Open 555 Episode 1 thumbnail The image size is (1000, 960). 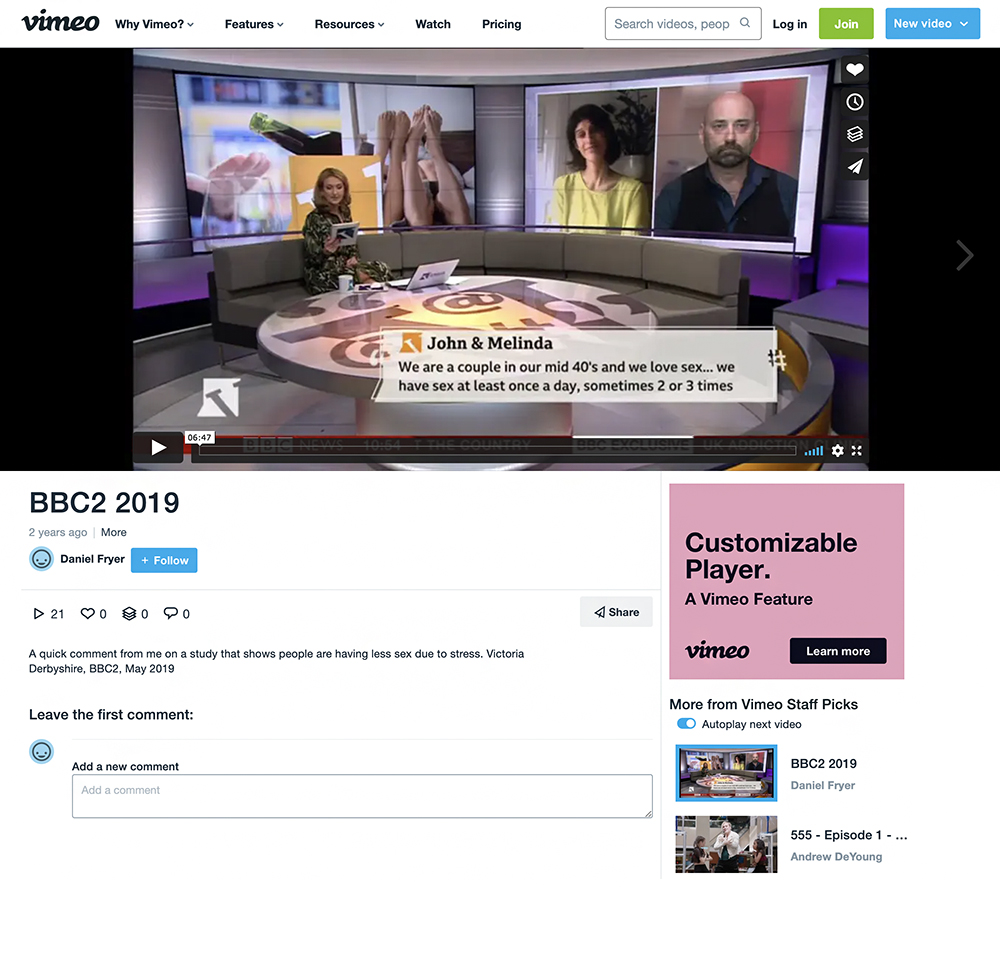(726, 844)
